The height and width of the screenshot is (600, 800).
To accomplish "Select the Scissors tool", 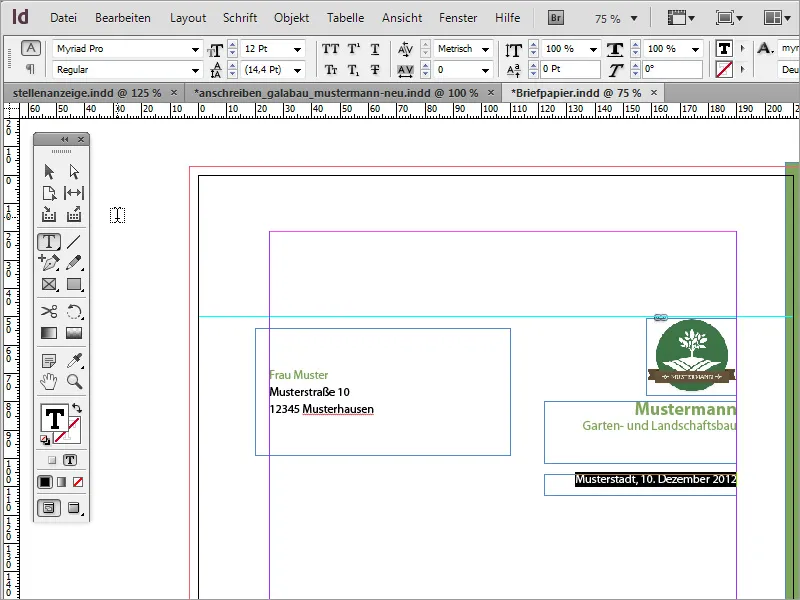I will tap(49, 311).
